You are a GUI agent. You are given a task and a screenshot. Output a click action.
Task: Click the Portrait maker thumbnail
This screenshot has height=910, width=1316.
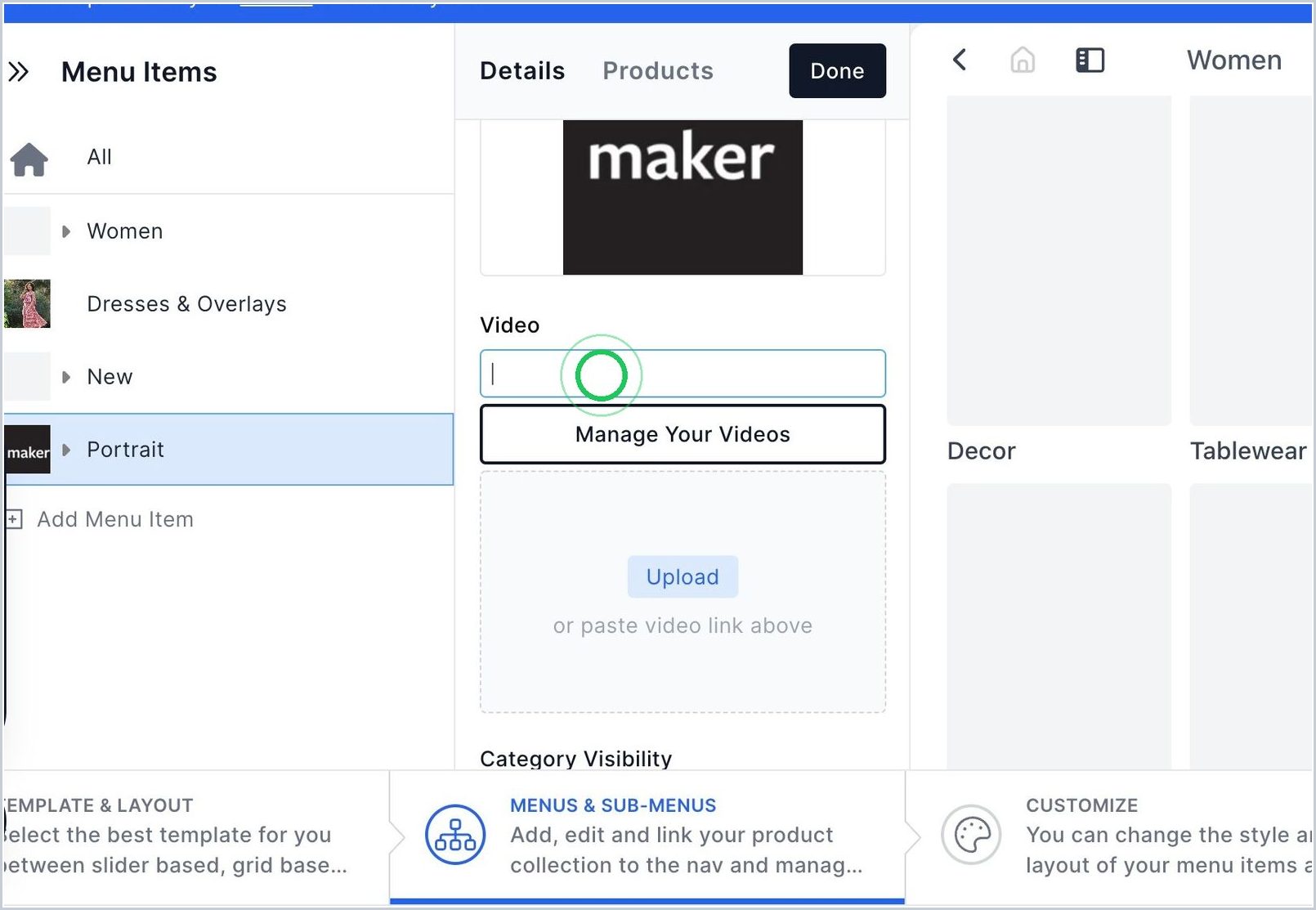point(27,450)
